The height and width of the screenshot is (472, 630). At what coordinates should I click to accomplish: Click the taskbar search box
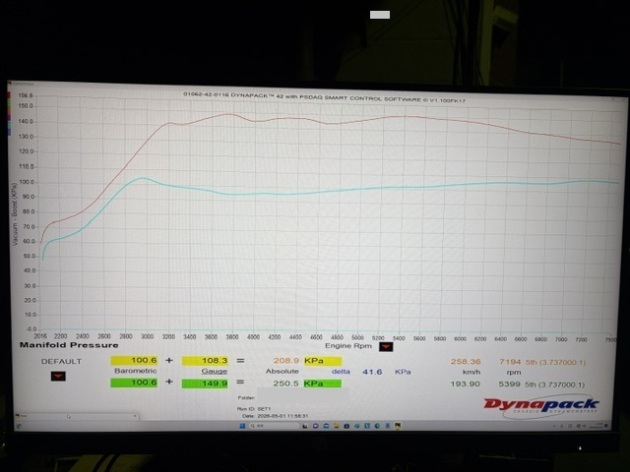274,426
